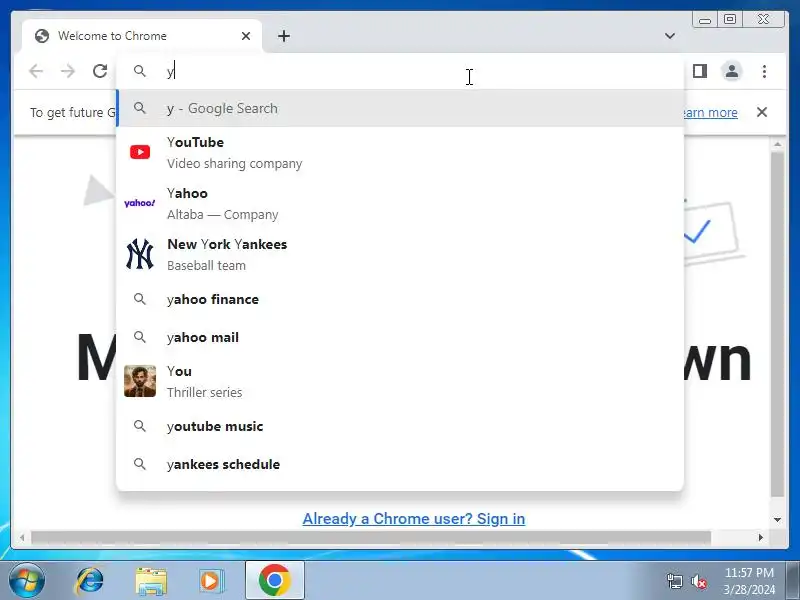The width and height of the screenshot is (800, 600).
Task: Open a new tab with plus button
Action: (284, 36)
